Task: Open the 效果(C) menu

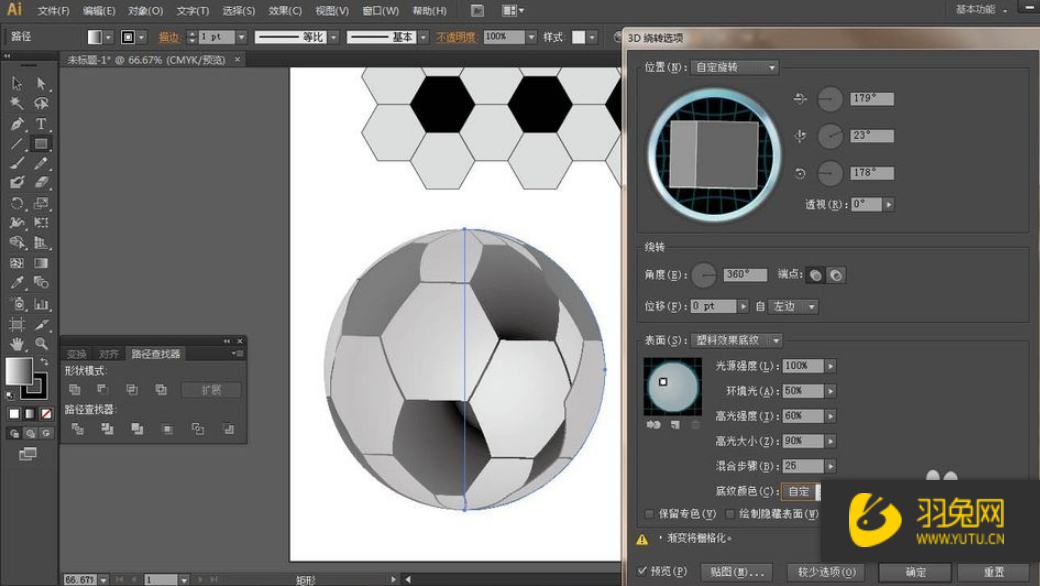Action: point(284,10)
